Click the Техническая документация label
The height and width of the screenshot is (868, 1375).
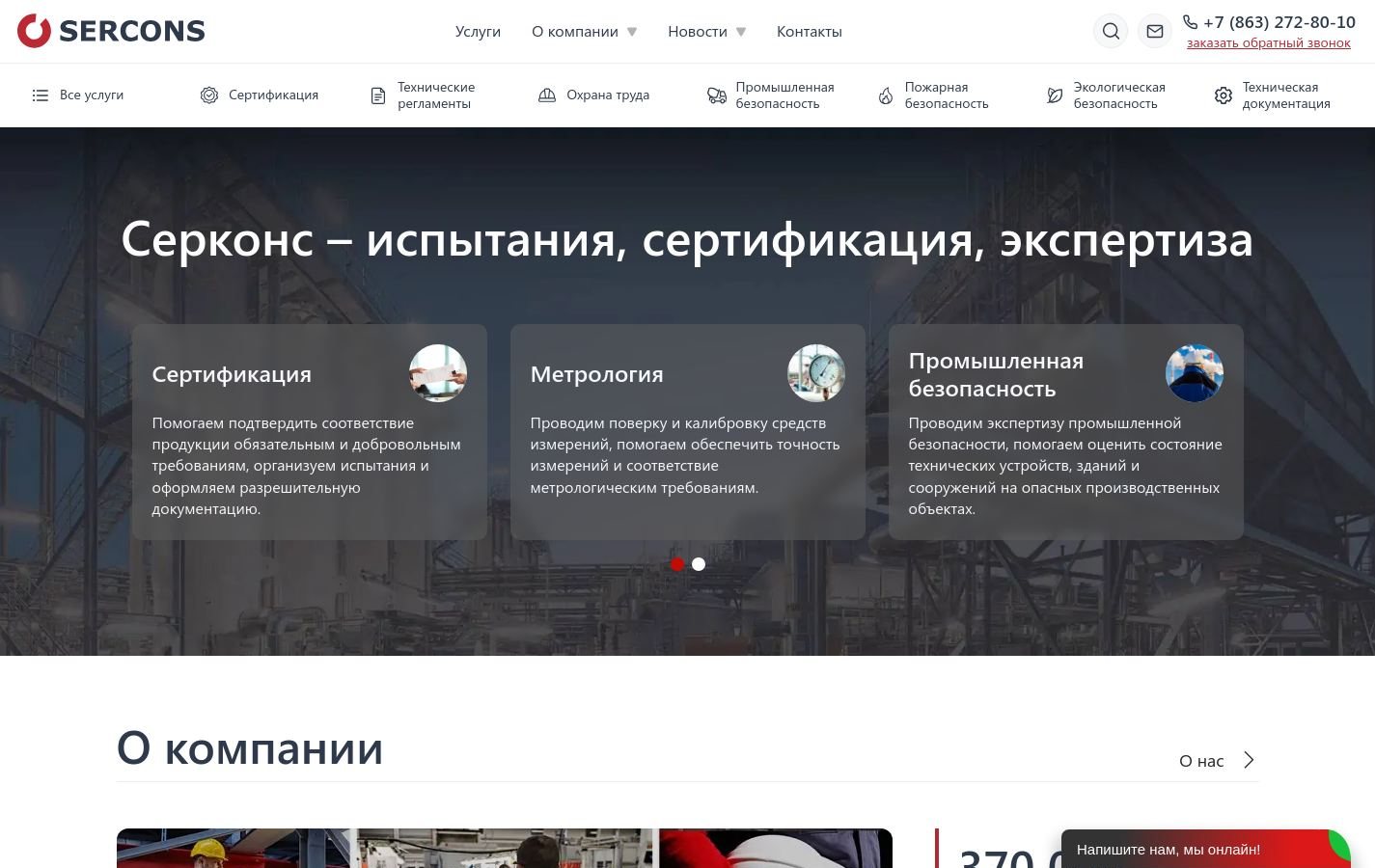1286,95
